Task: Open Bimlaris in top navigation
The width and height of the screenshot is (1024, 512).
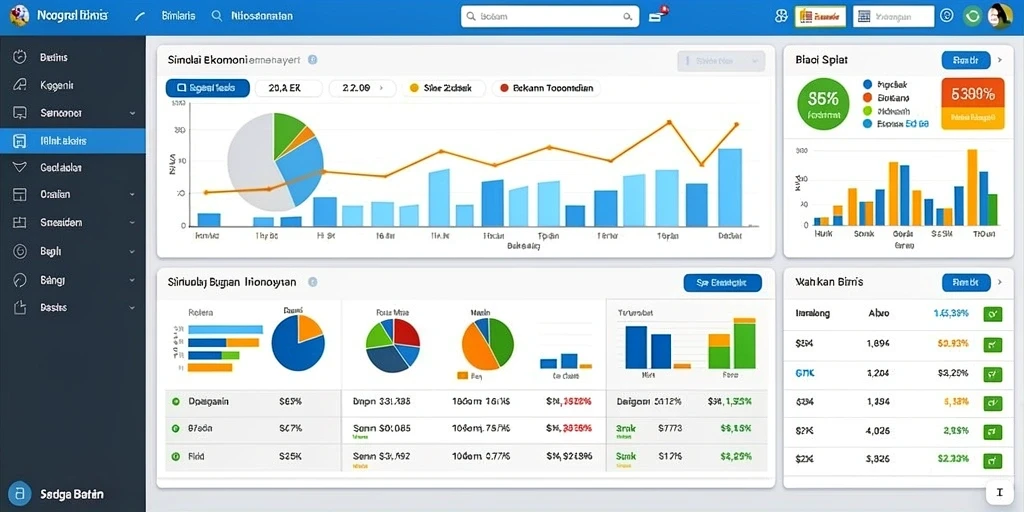Action: coord(178,16)
